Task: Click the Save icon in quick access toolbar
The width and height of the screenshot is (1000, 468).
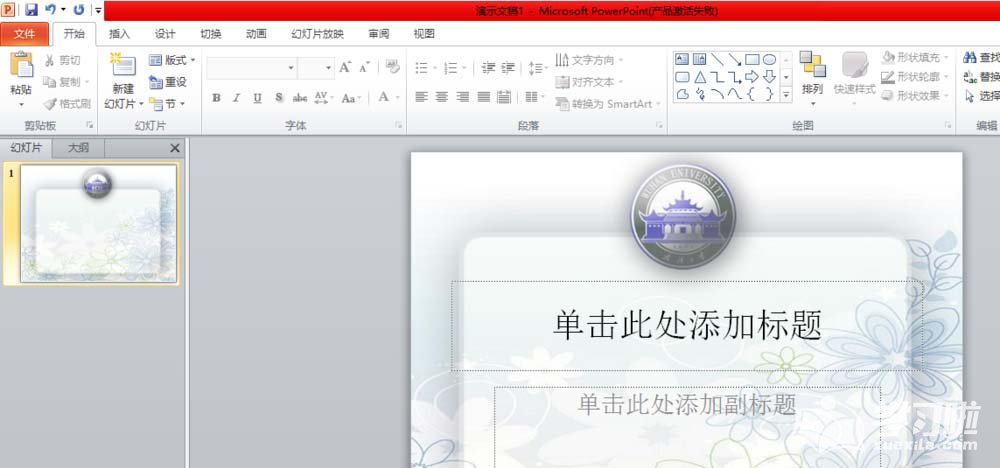Action: click(31, 10)
